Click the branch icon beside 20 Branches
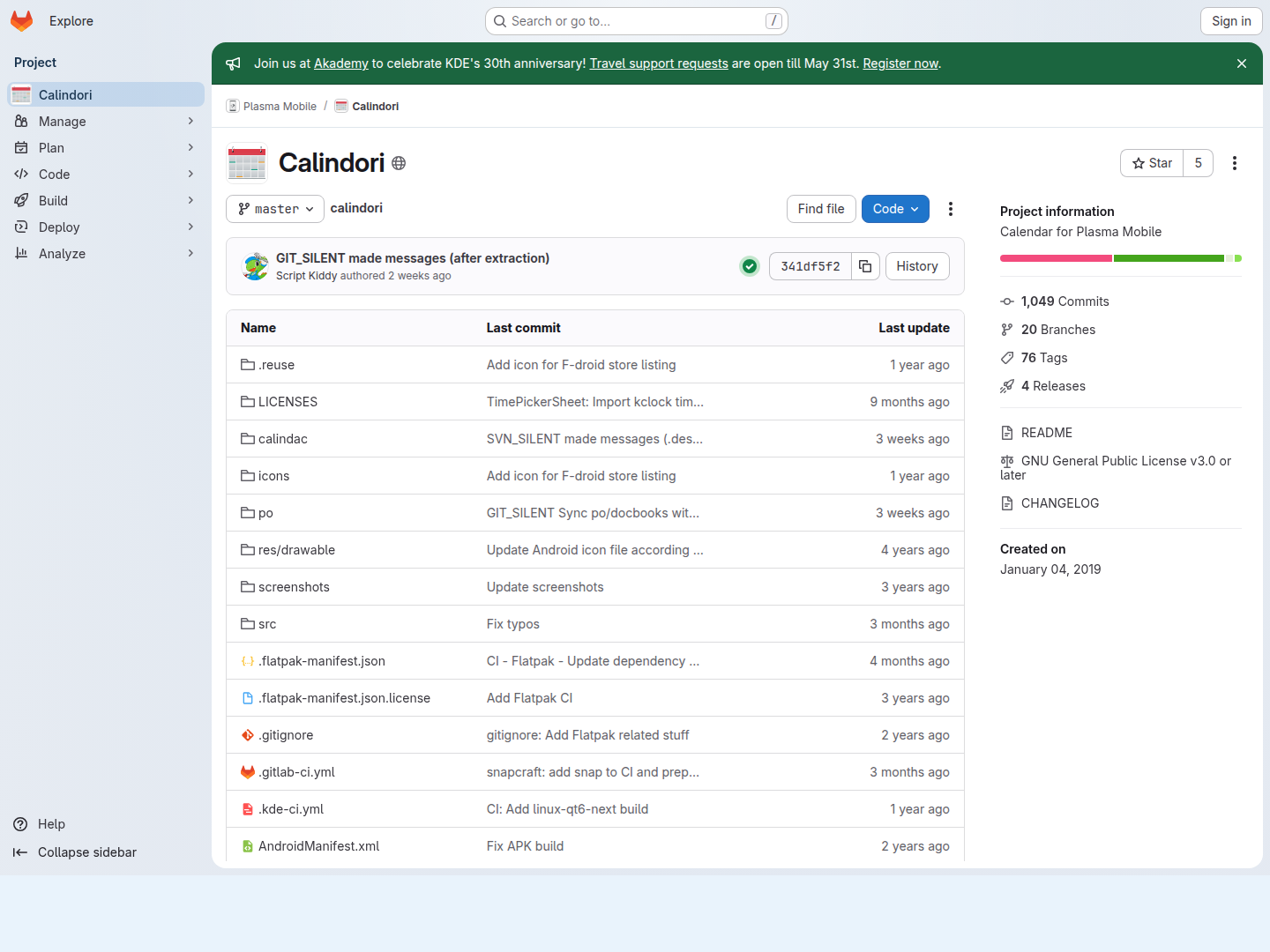 (x=1007, y=330)
